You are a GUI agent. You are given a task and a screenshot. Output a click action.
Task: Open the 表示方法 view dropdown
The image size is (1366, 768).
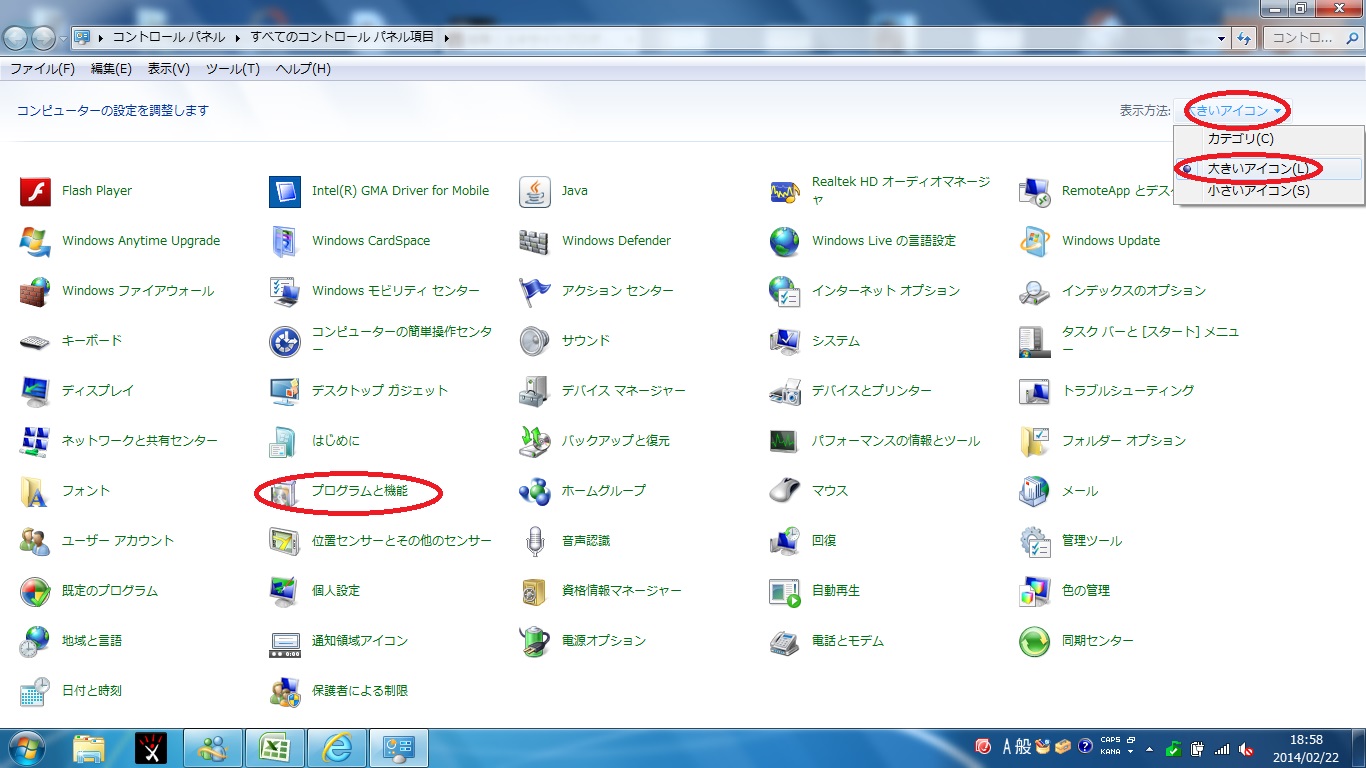(x=1233, y=110)
